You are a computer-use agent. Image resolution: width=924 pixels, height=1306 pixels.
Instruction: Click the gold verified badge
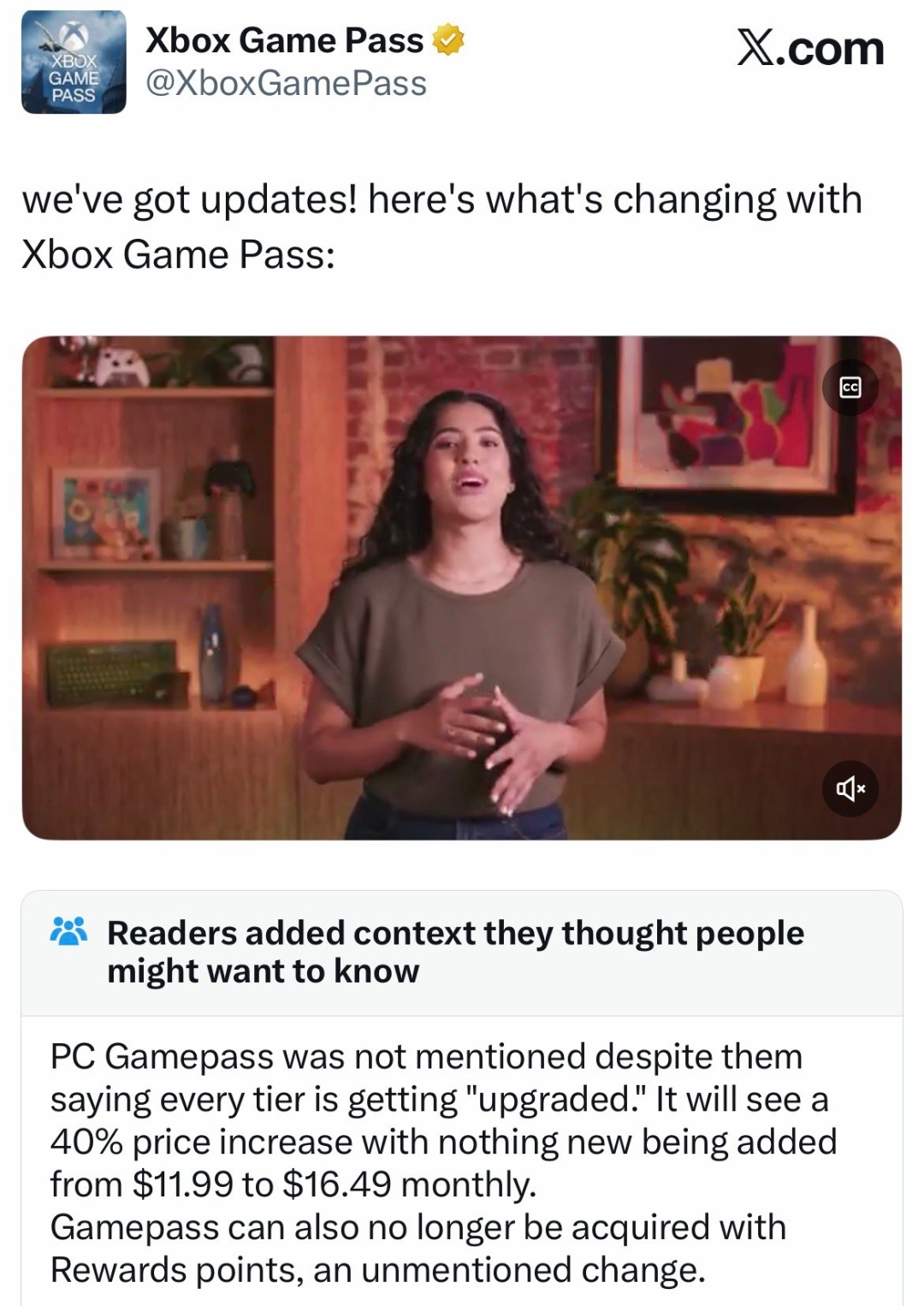tap(449, 40)
